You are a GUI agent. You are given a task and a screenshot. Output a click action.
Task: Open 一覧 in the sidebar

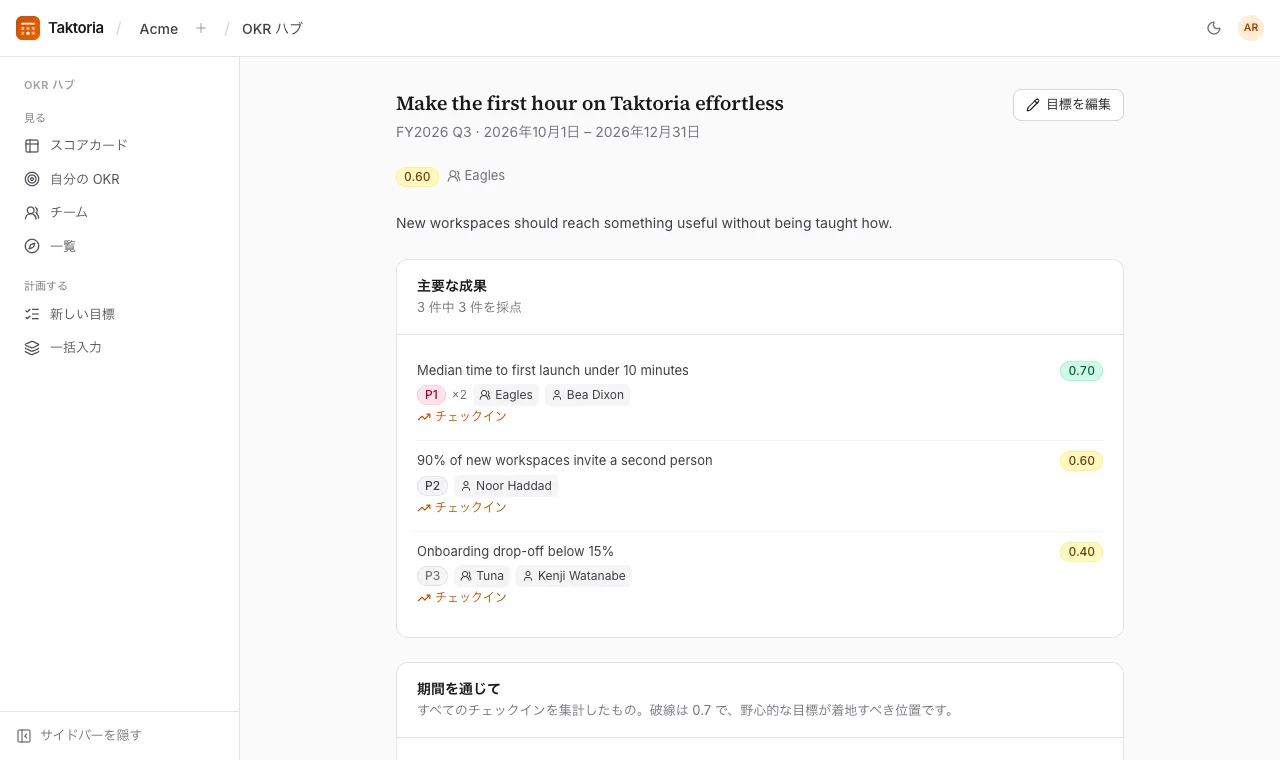119,246
